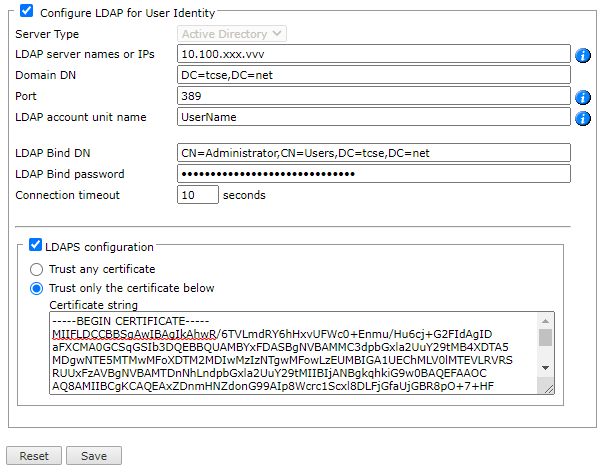Edit the LDAP account unit name field
The height and width of the screenshot is (469, 610).
pyautogui.click(x=373, y=118)
